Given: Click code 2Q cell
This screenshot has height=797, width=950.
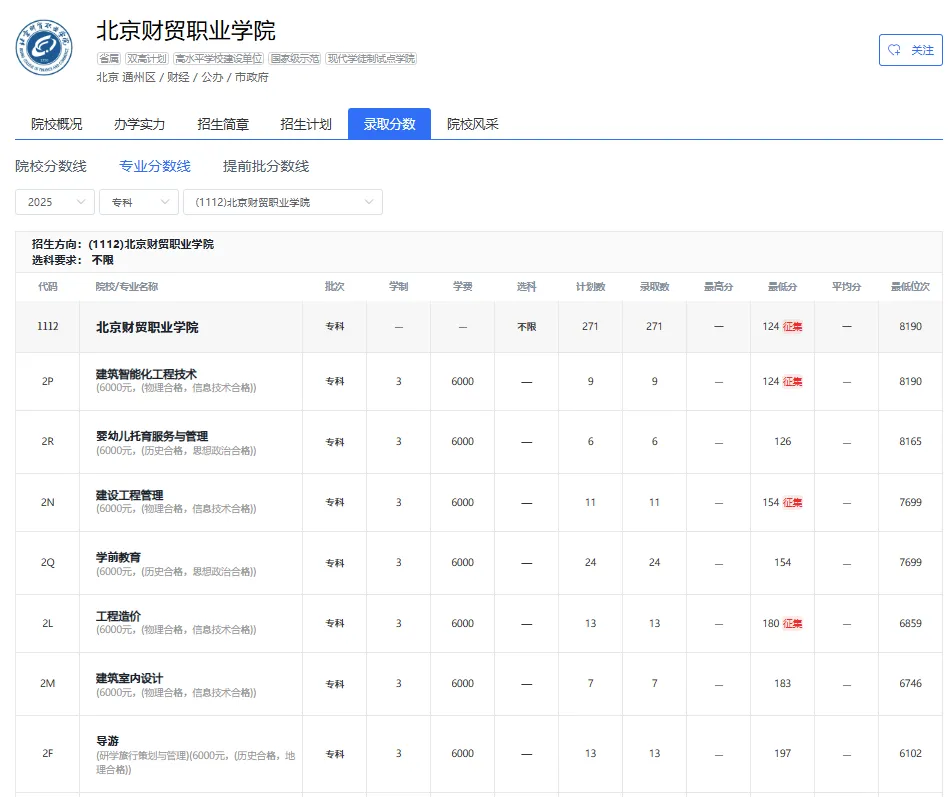Looking at the screenshot, I should pyautogui.click(x=47, y=562).
